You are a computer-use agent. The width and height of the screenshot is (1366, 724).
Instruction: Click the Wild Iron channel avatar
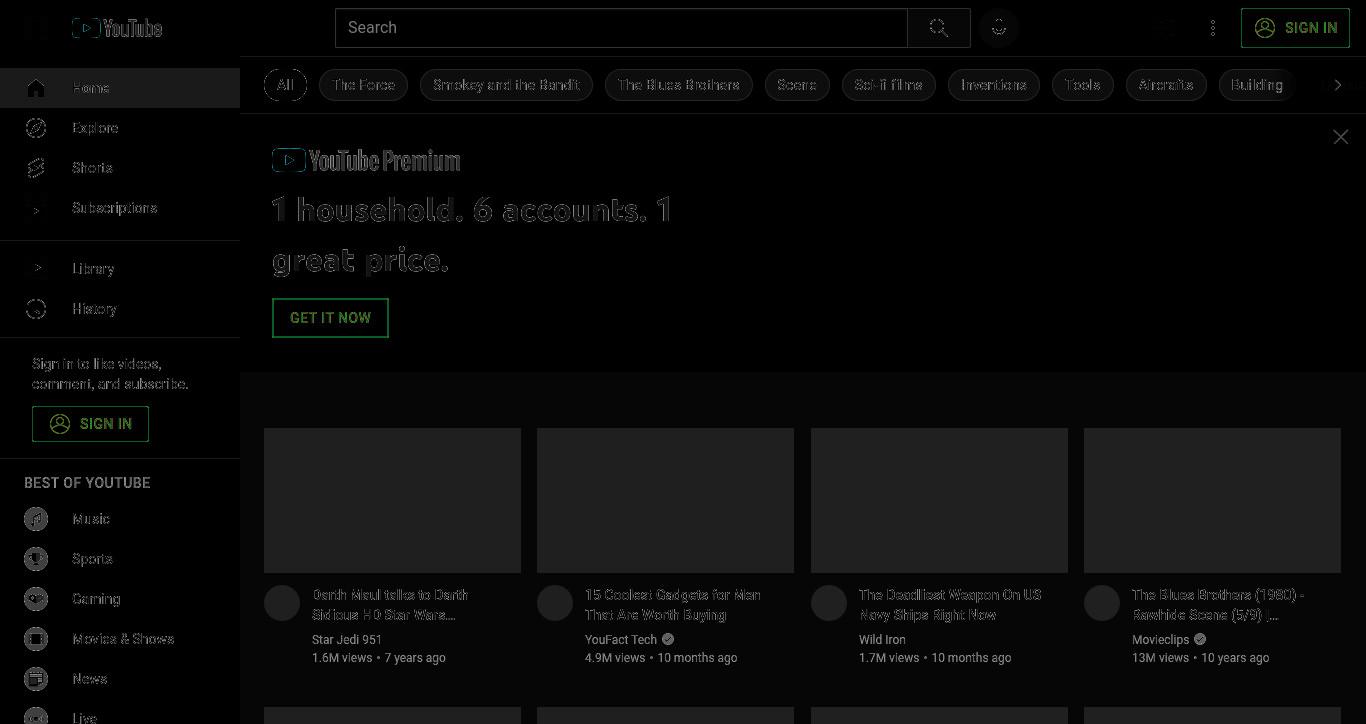pyautogui.click(x=829, y=603)
